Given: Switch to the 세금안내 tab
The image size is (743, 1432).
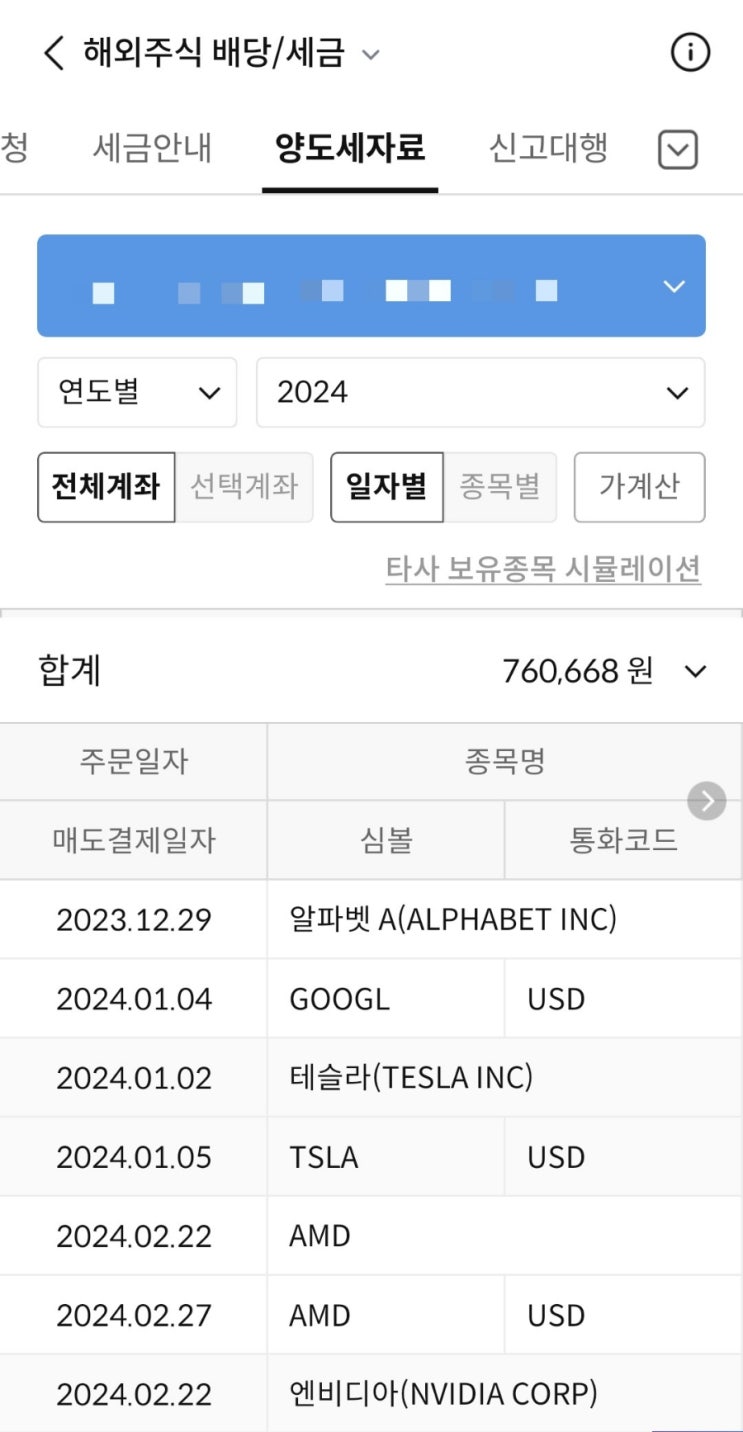Looking at the screenshot, I should (x=152, y=149).
